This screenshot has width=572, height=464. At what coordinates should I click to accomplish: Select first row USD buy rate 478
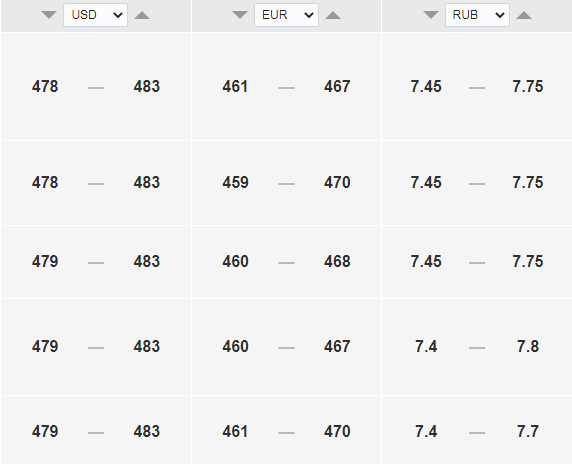click(45, 87)
